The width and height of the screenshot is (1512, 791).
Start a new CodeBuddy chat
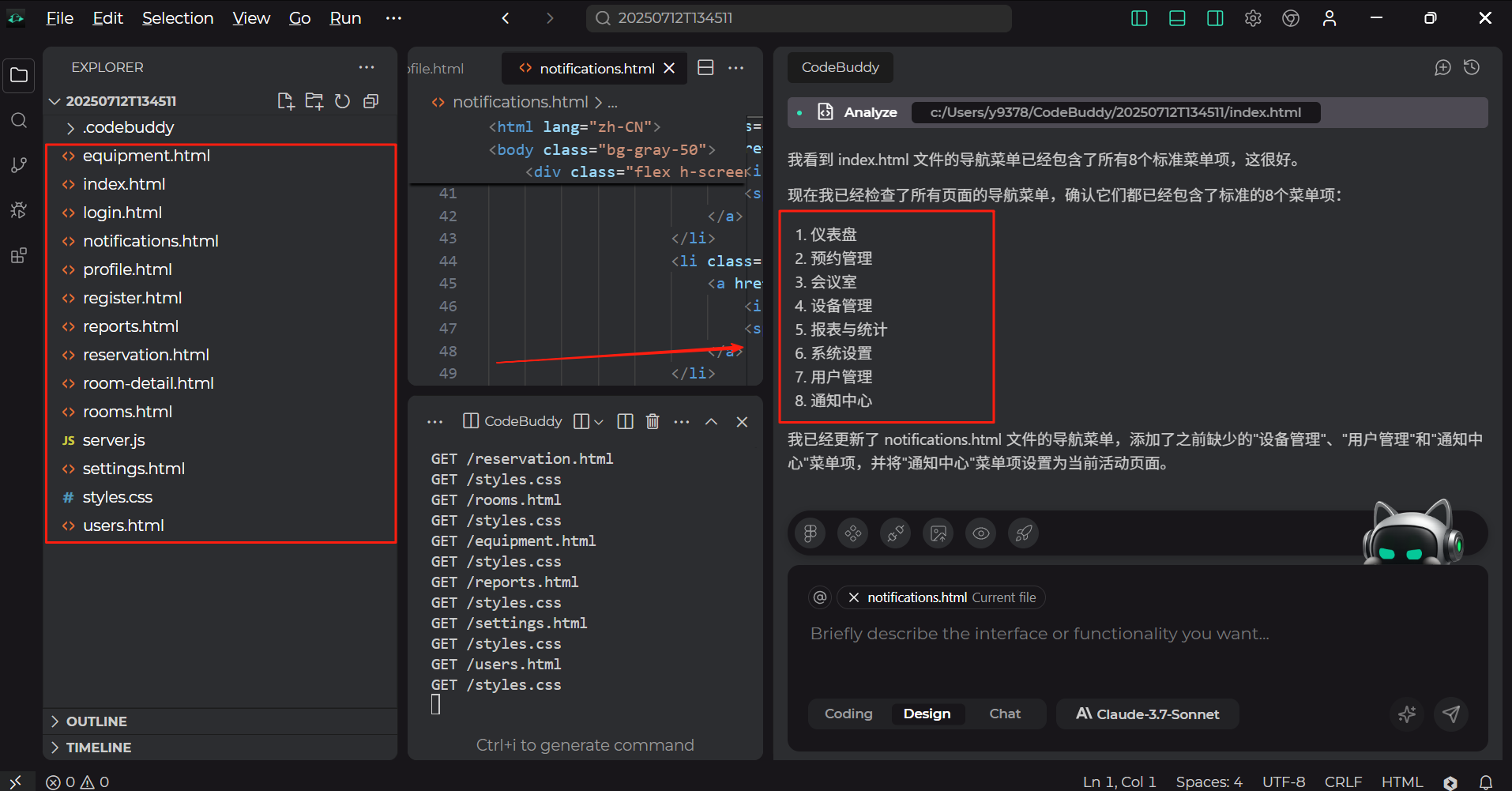1442,68
